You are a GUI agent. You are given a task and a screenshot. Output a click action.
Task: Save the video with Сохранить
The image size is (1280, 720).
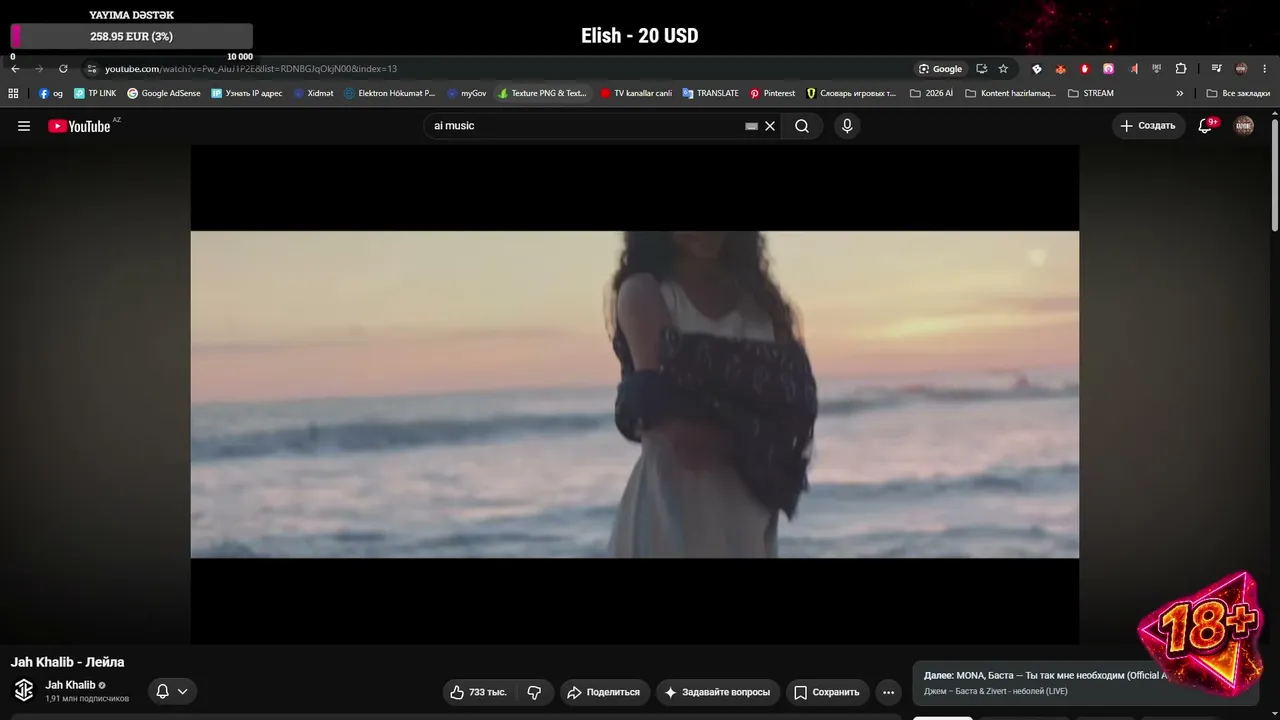pyautogui.click(x=827, y=692)
